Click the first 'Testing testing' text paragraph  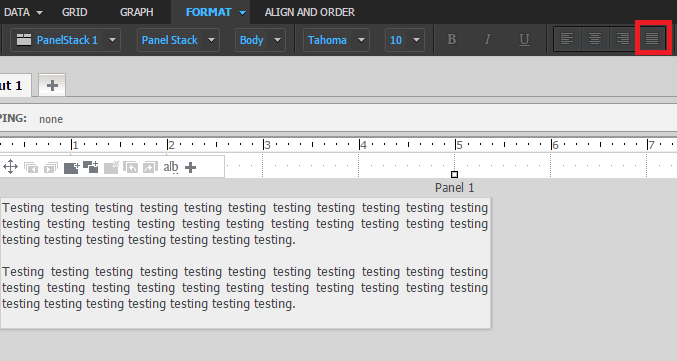point(245,224)
